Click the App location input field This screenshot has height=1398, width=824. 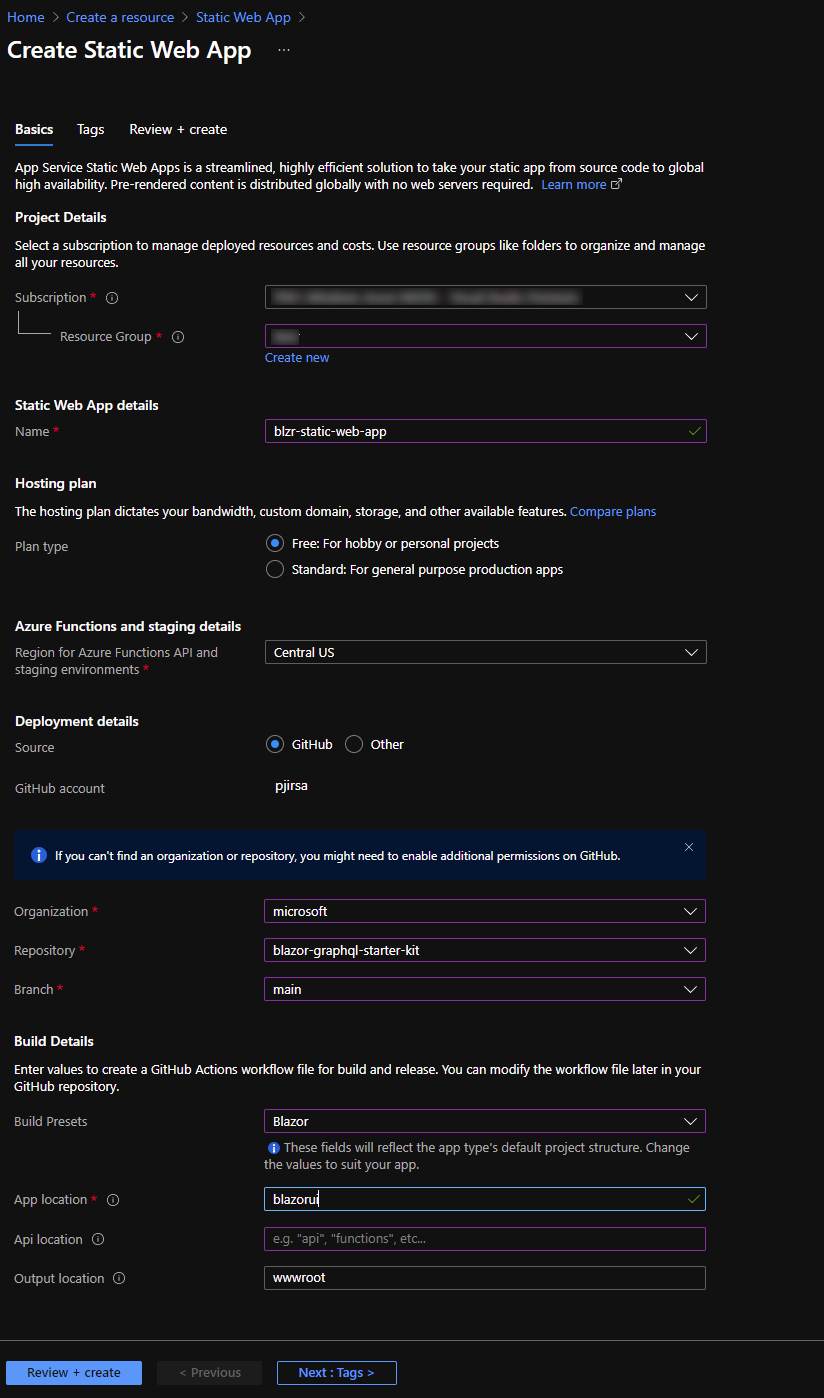(485, 1199)
